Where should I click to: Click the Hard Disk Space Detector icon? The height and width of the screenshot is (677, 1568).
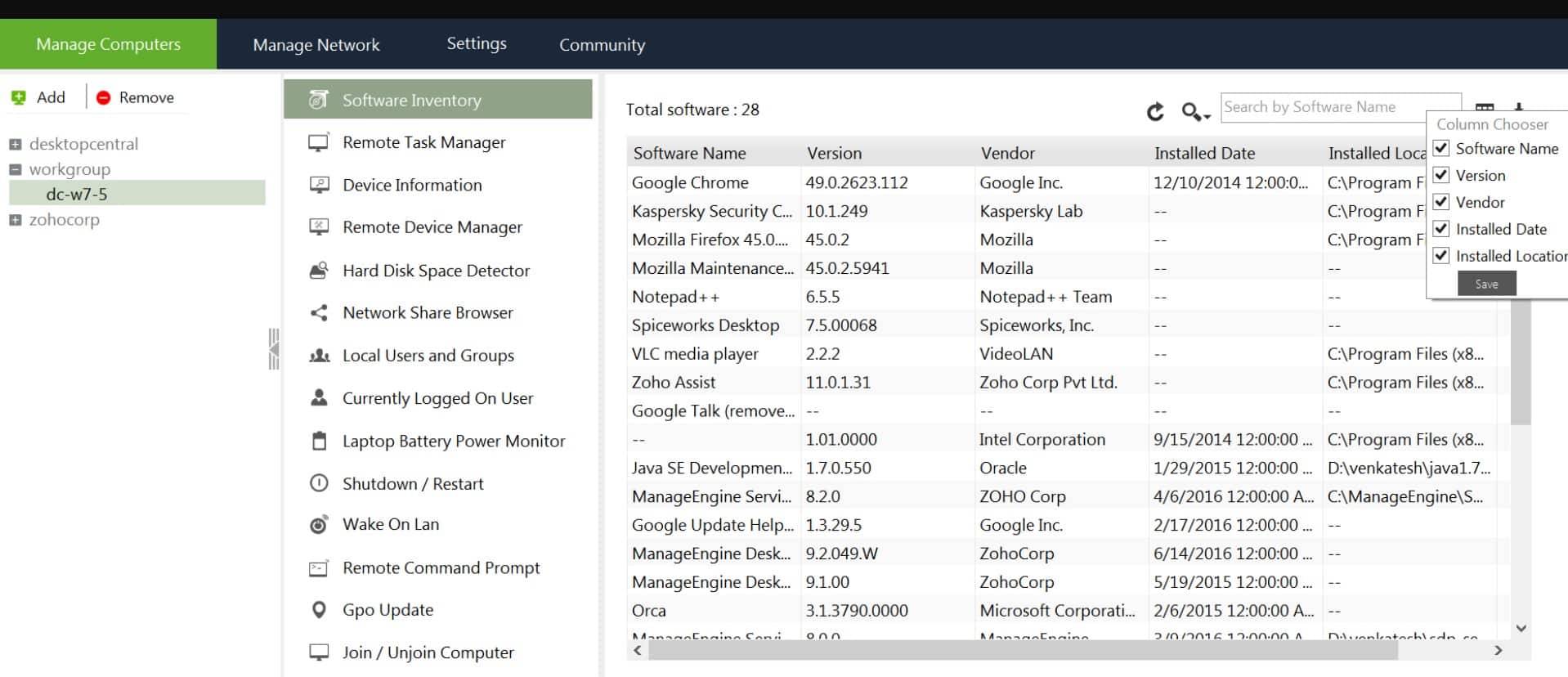tap(318, 270)
